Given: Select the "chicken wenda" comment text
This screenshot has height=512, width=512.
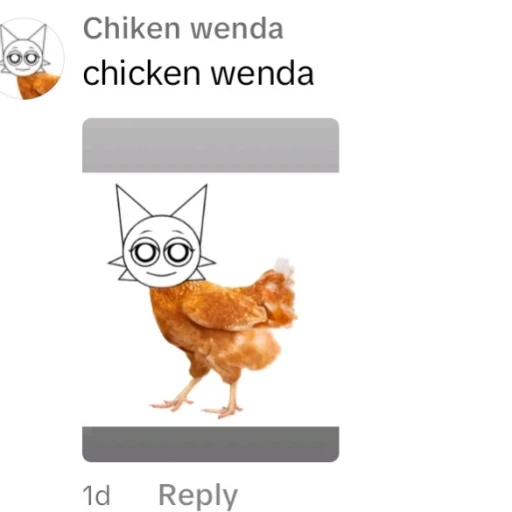Looking at the screenshot, I should click(198, 73).
